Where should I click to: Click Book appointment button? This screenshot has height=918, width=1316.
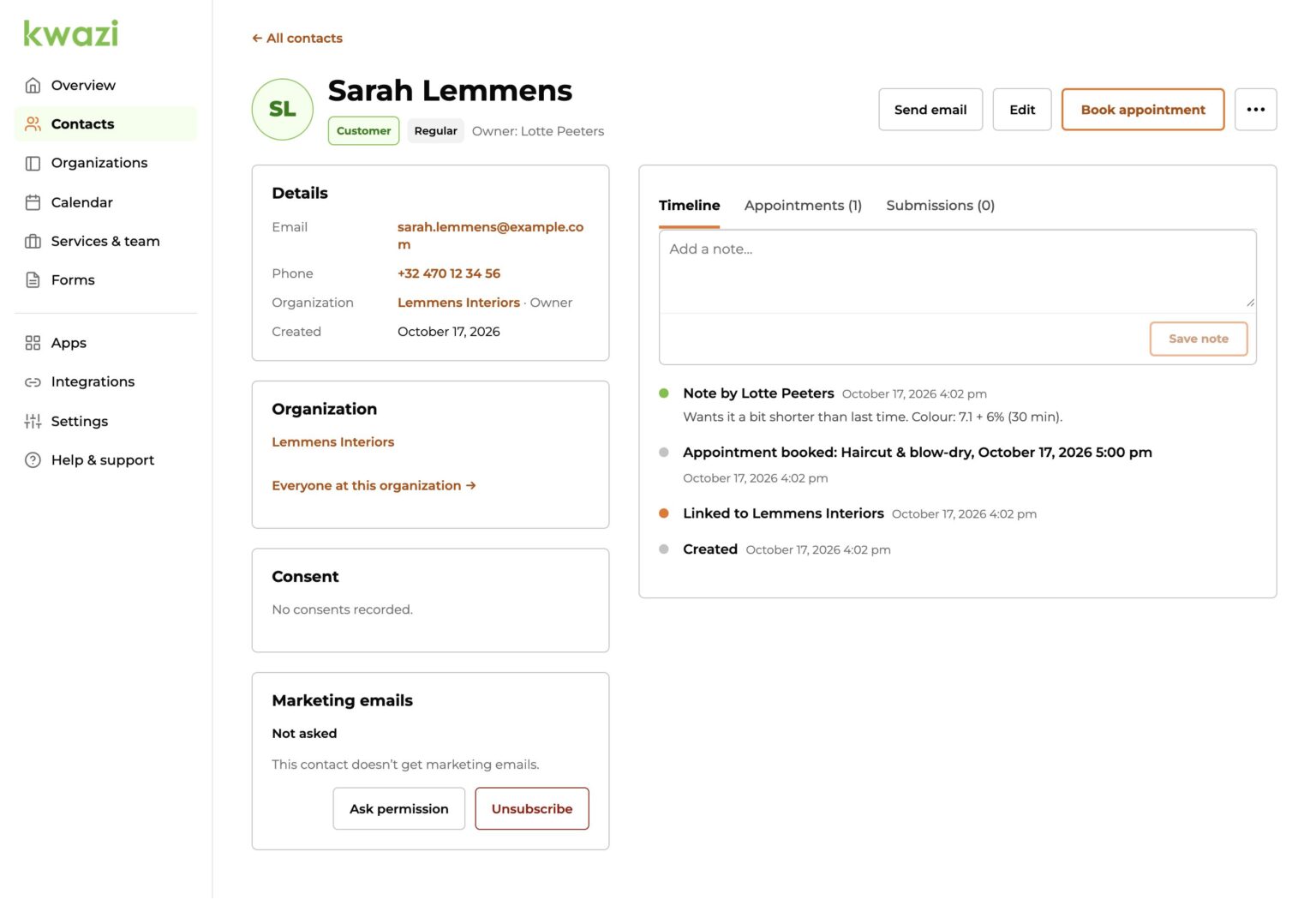tap(1143, 110)
